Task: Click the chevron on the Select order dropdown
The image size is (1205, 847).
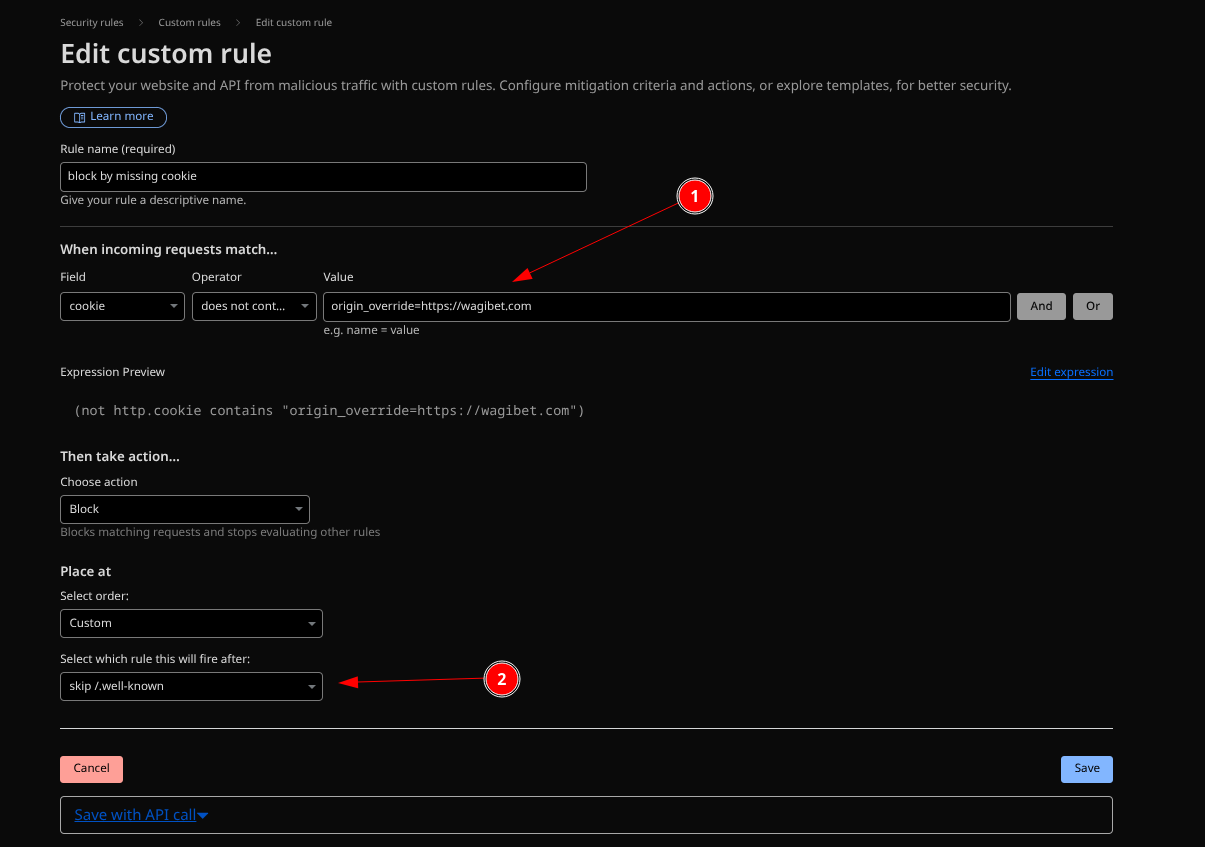Action: (x=311, y=623)
